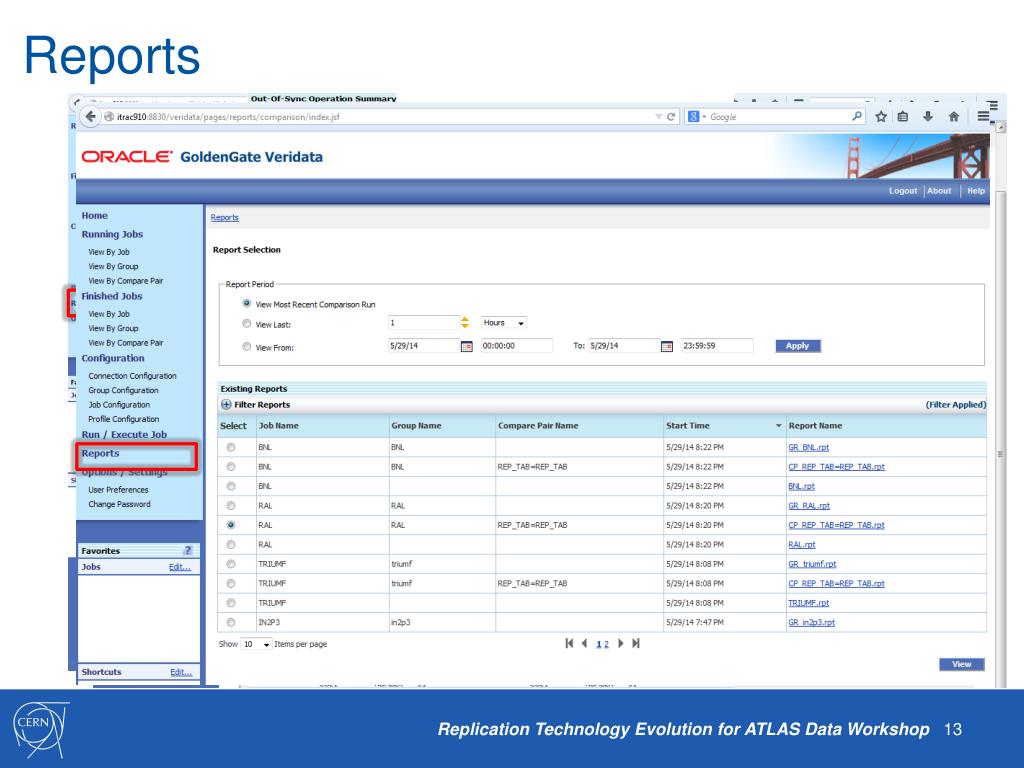Open calendar picker for To date

click(x=667, y=346)
